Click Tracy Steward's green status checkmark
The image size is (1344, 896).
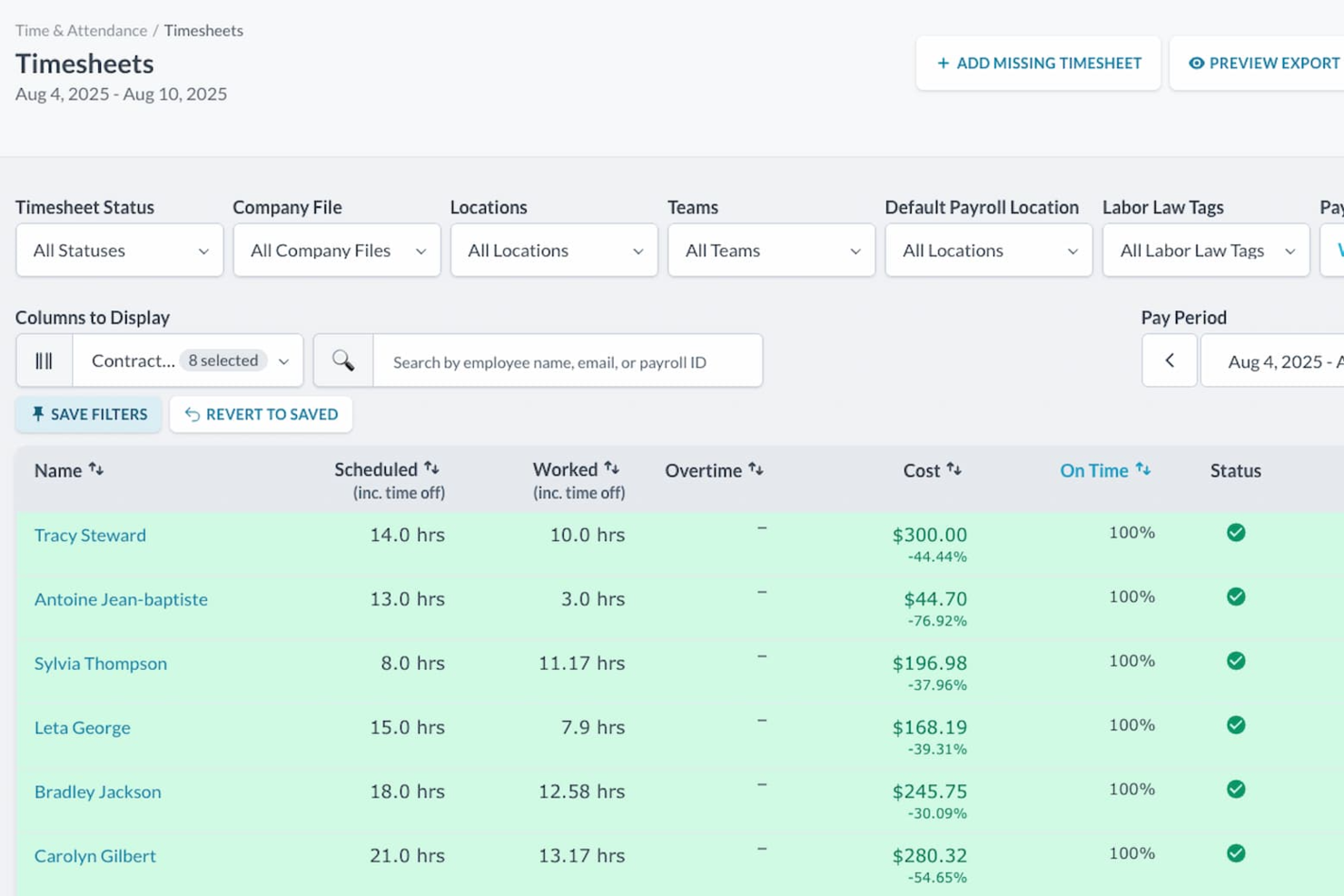(1235, 533)
